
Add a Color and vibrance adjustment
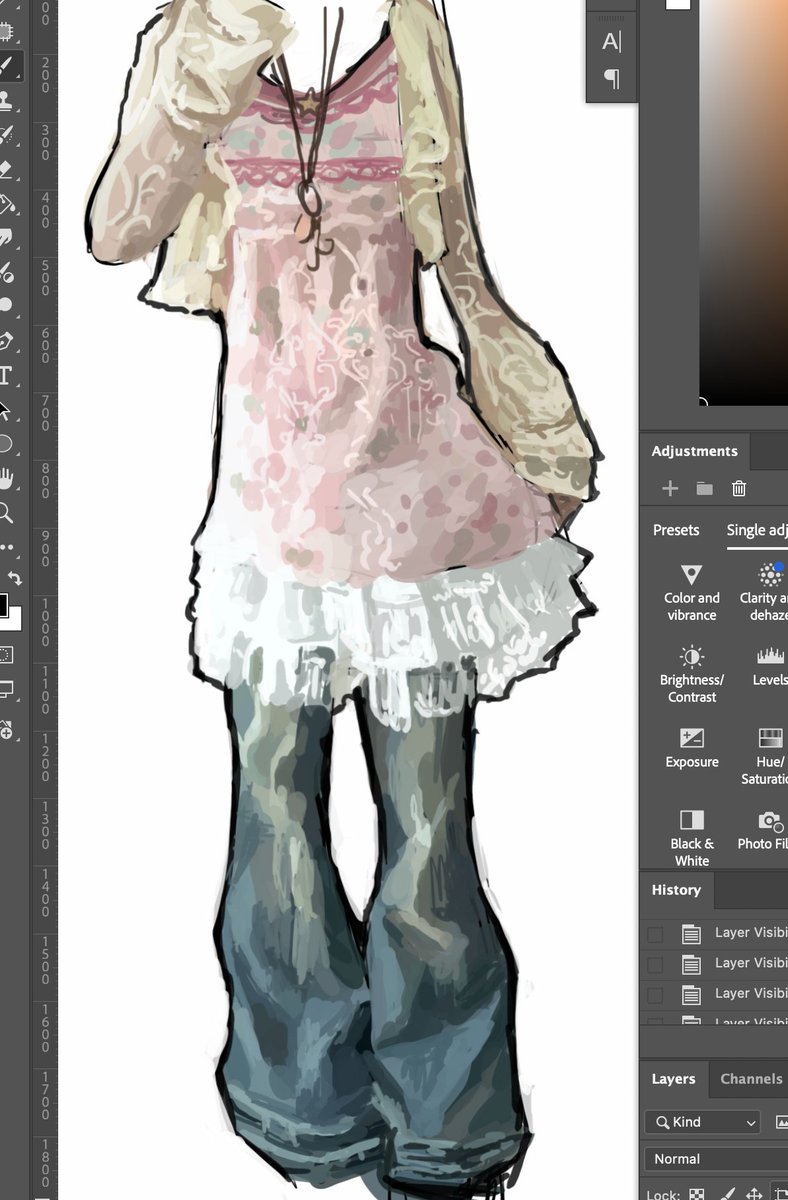pos(692,592)
